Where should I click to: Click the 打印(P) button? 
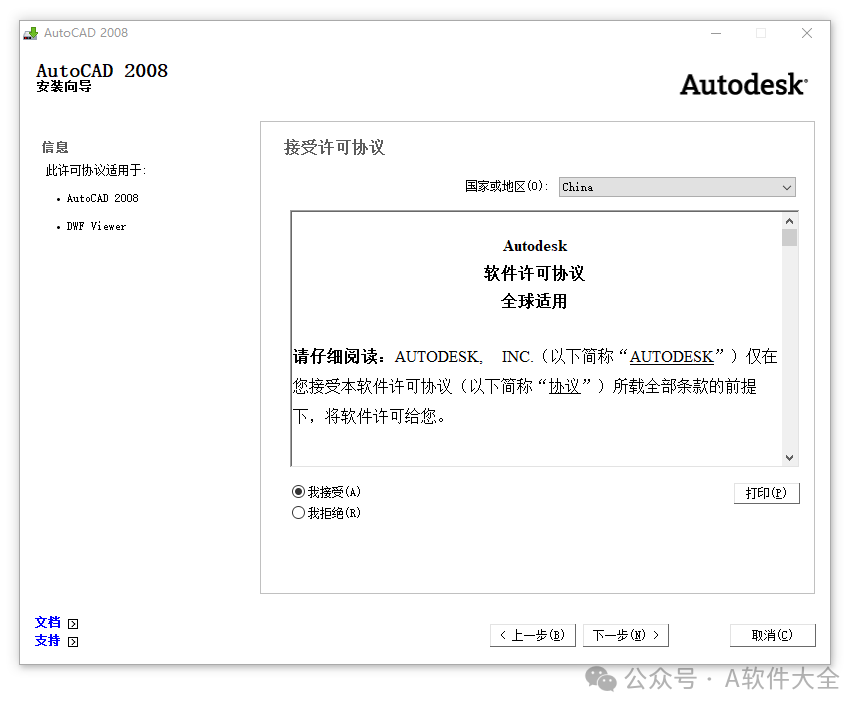(x=766, y=492)
